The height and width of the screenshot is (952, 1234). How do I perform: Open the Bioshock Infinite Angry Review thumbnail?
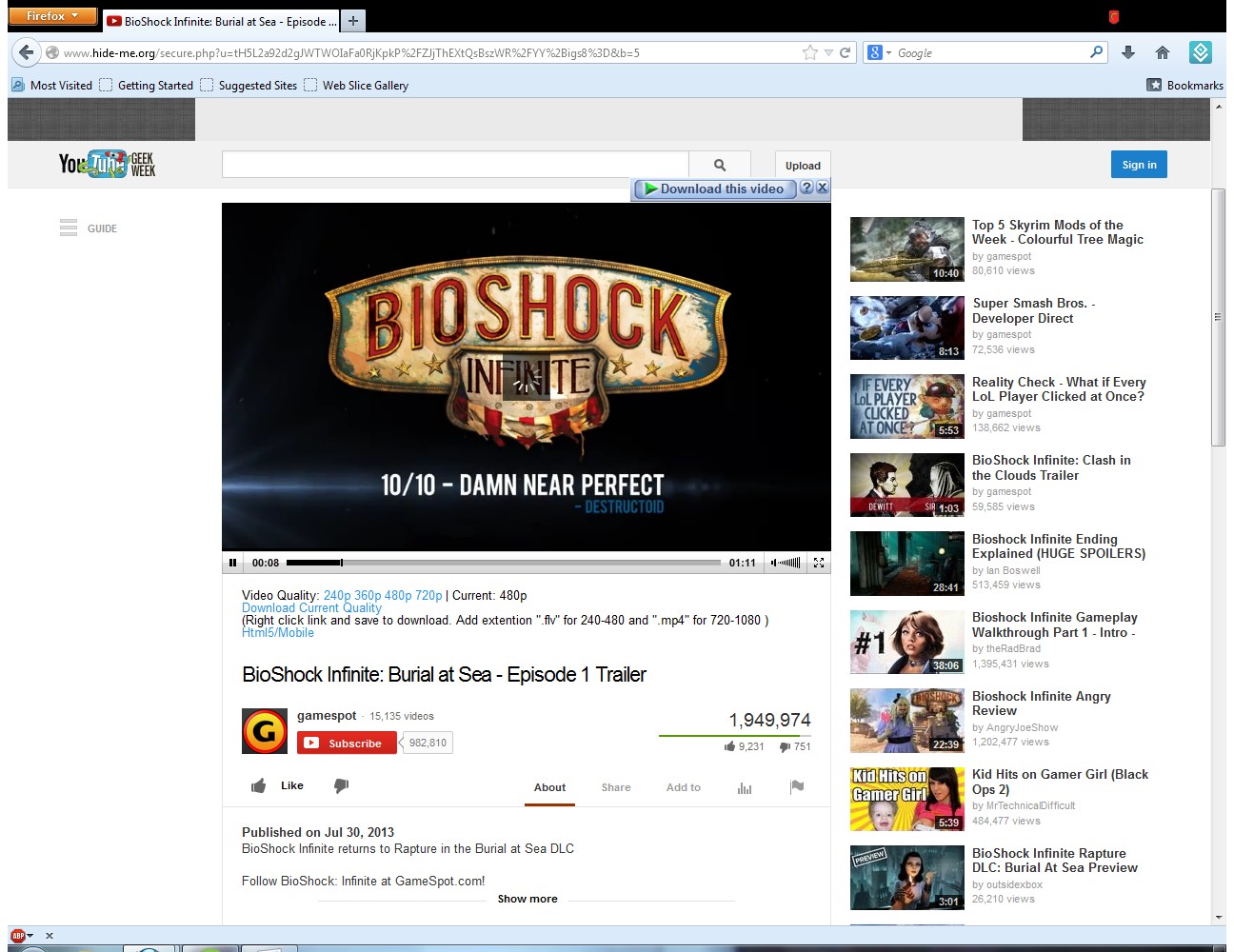[907, 721]
